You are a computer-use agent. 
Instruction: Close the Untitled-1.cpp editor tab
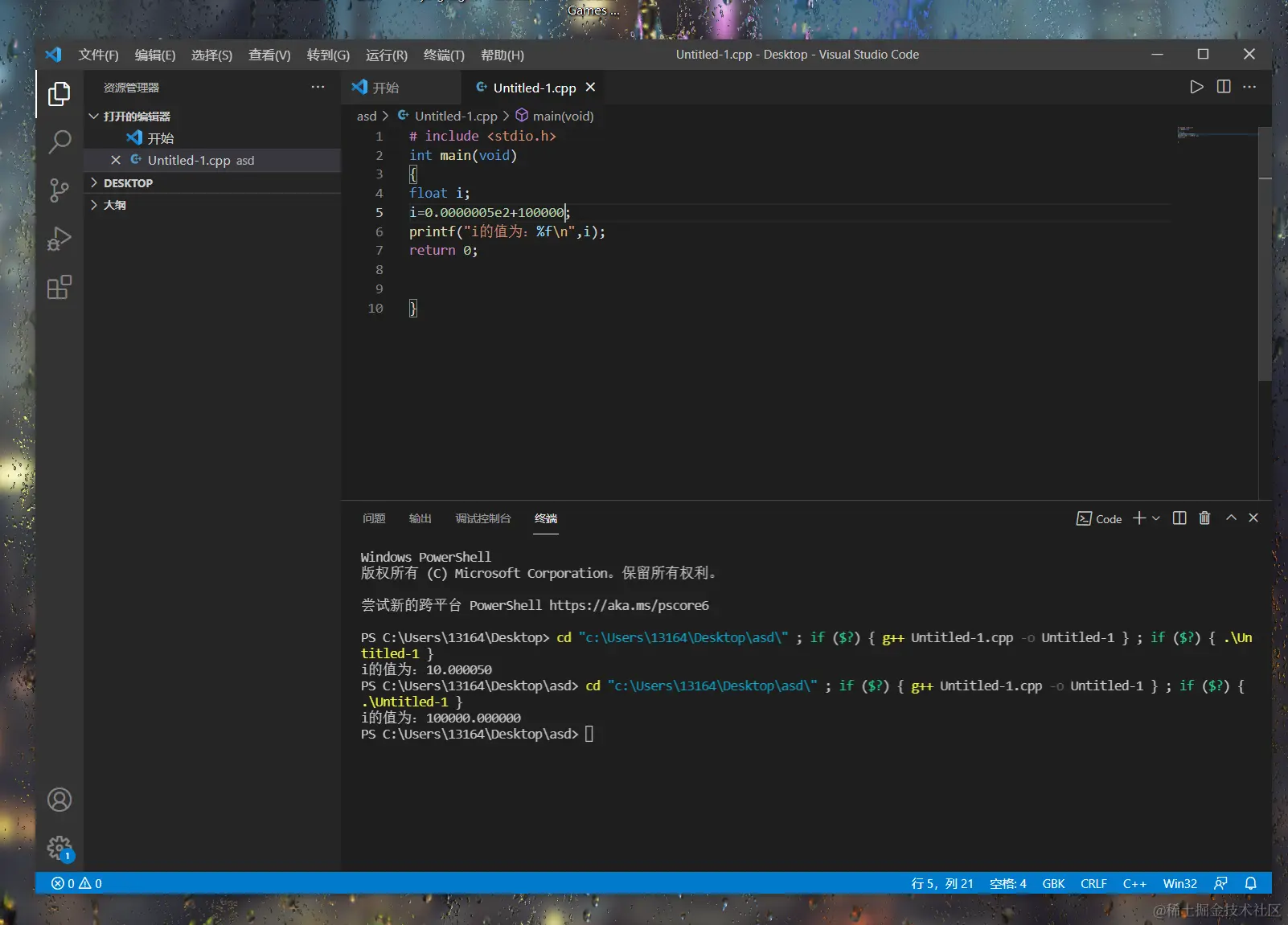(590, 87)
